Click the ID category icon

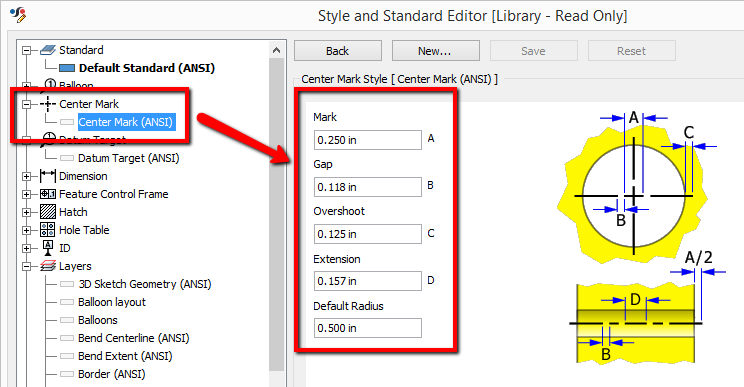pos(48,248)
